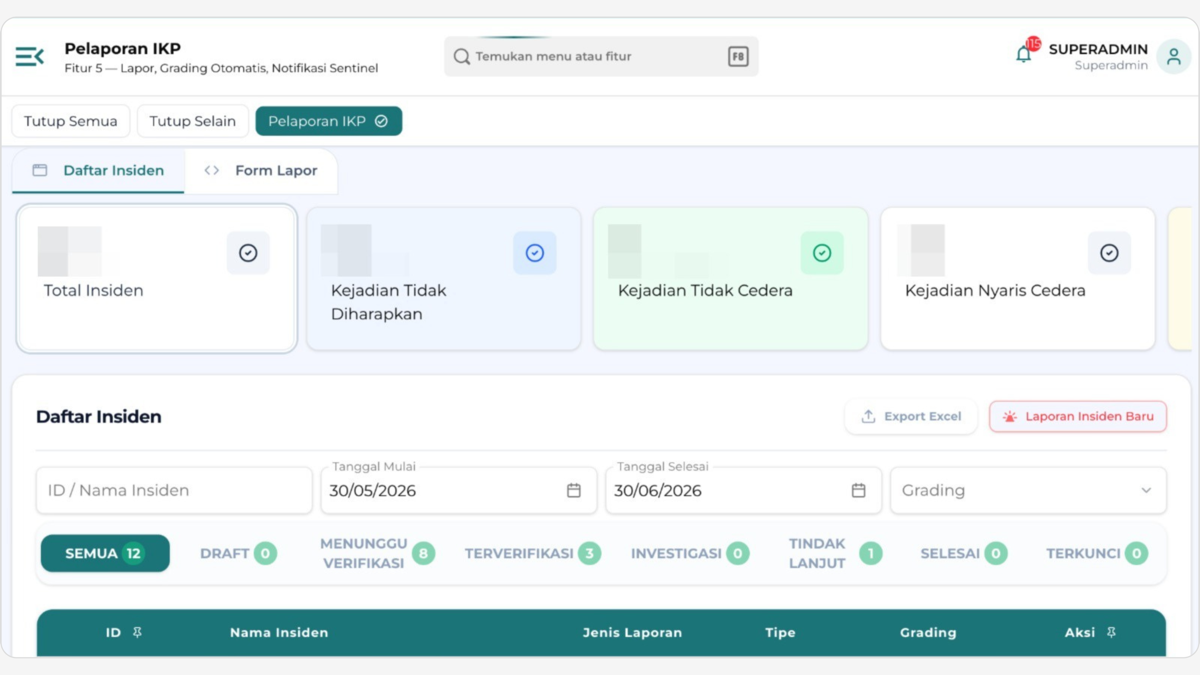Pin the Aksi column header
This screenshot has width=1200, height=675.
1111,633
